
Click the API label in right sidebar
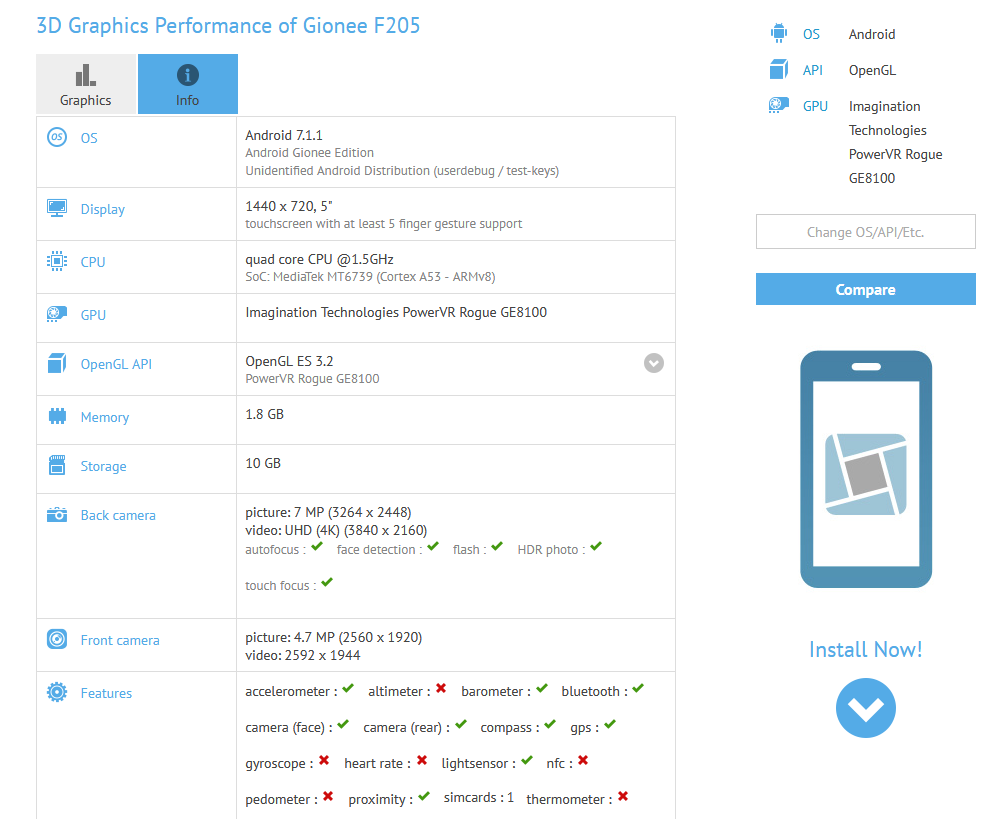812,70
